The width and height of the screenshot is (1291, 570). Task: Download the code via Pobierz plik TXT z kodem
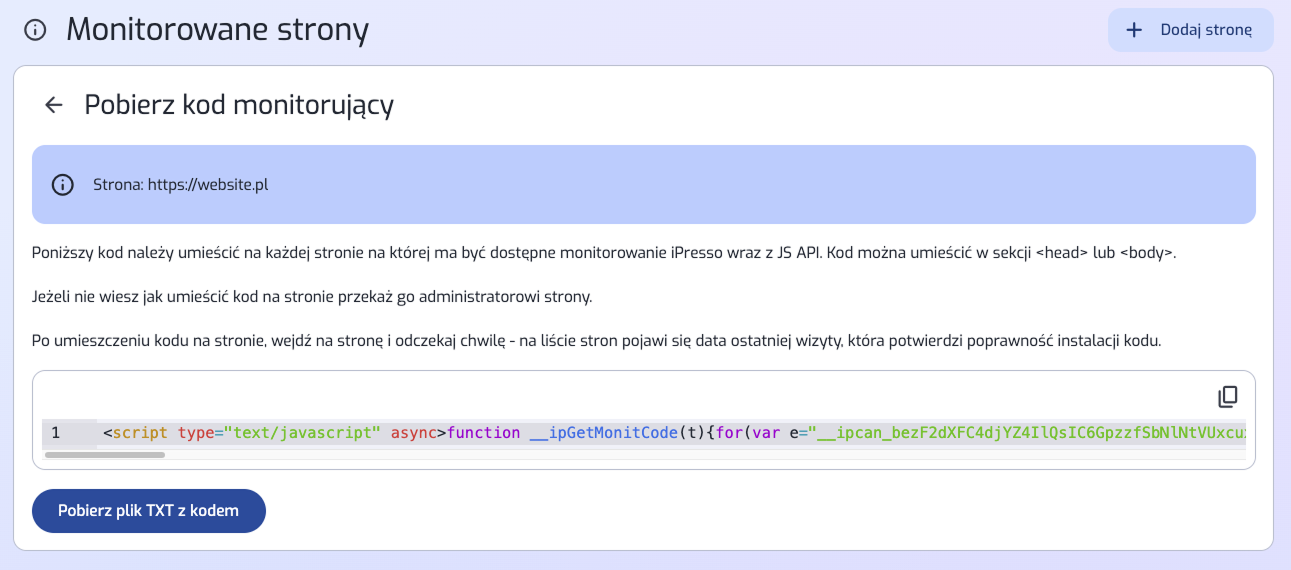pyautogui.click(x=149, y=511)
